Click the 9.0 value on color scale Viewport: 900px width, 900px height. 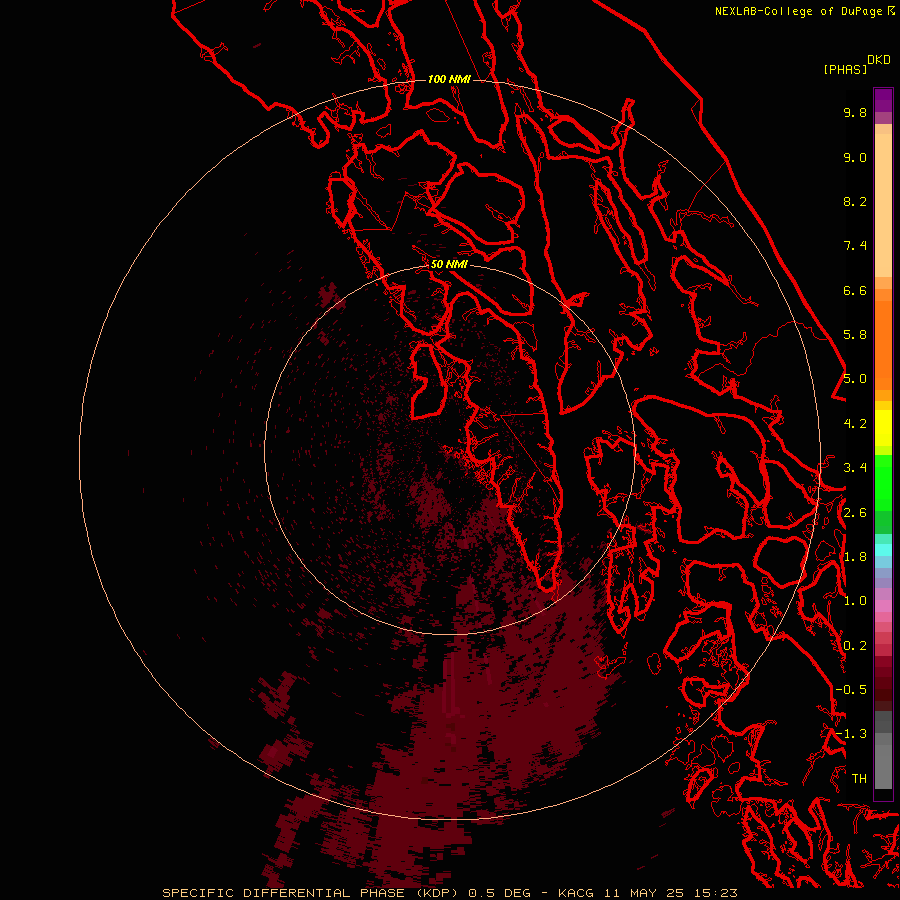point(855,157)
